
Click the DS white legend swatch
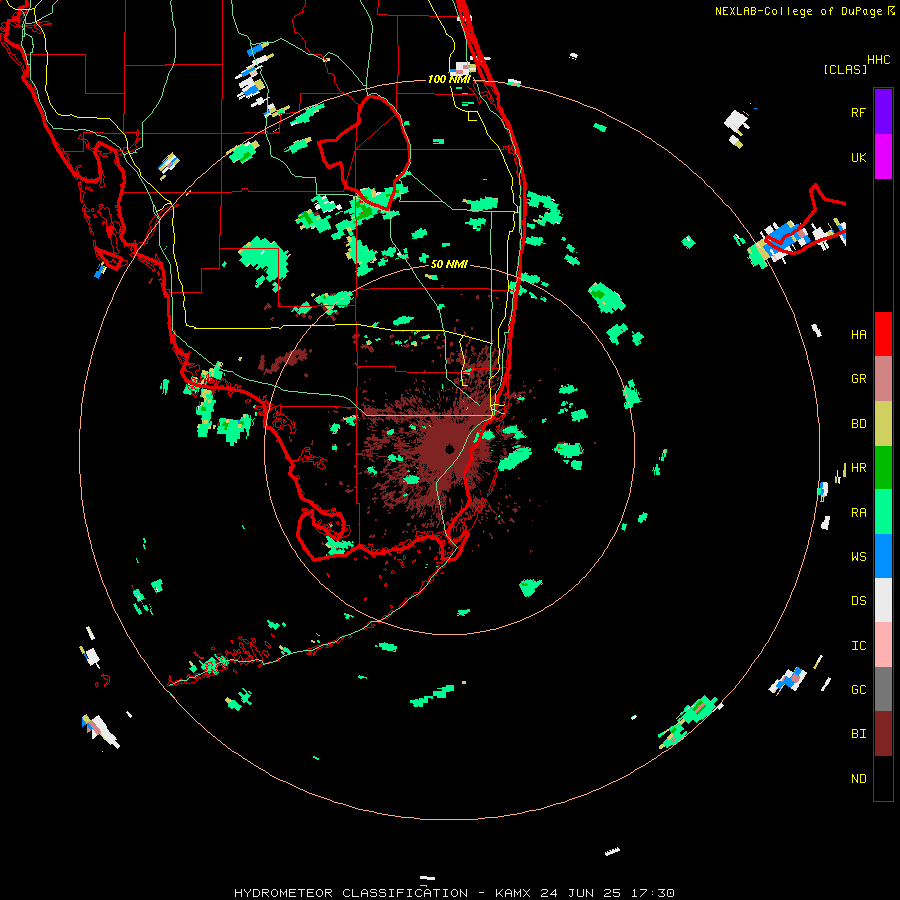pos(883,600)
